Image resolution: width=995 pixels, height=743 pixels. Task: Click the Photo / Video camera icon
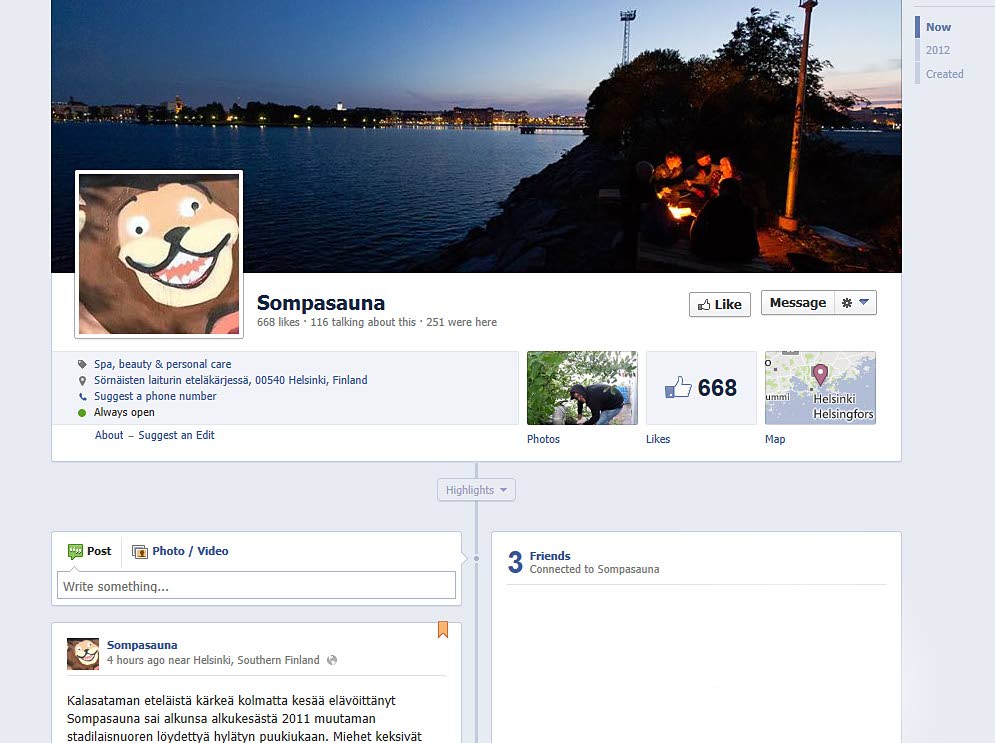coord(140,551)
